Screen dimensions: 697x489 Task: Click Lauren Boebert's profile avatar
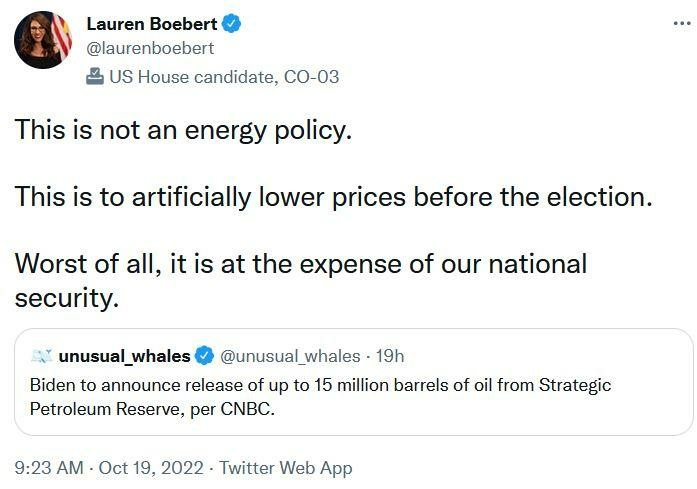pyautogui.click(x=43, y=40)
